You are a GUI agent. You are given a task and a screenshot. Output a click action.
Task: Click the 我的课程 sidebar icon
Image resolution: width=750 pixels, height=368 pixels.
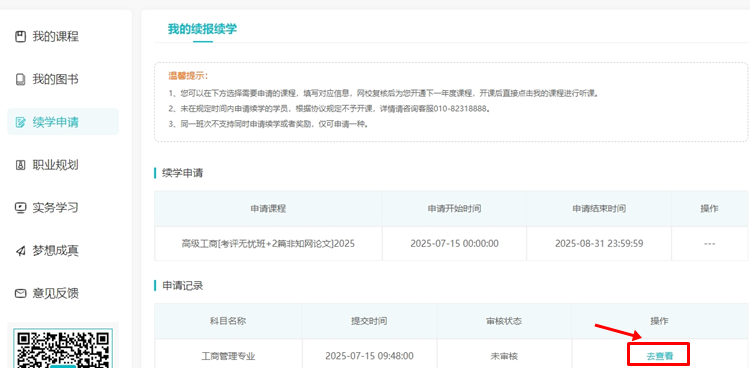(20, 37)
